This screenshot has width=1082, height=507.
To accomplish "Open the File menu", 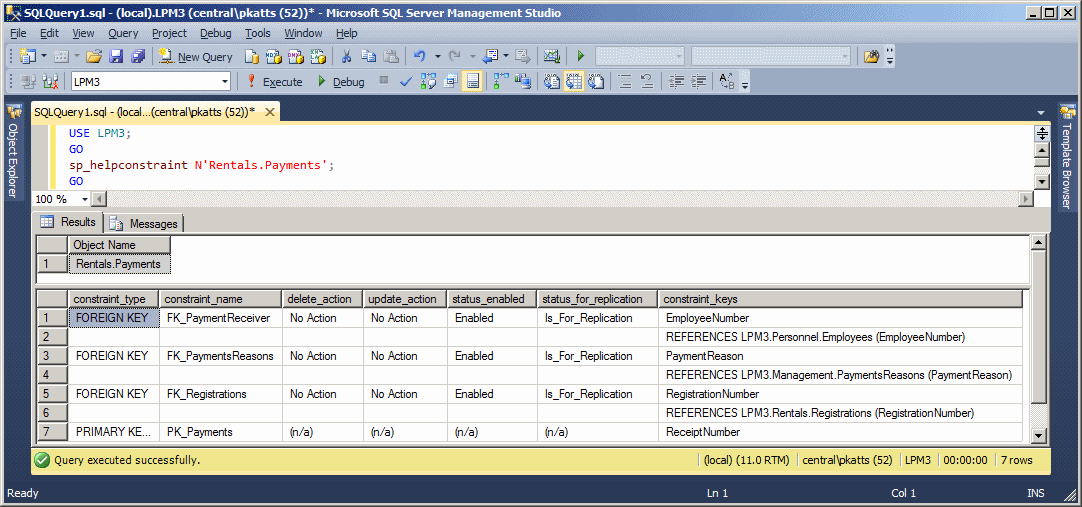I will [19, 33].
